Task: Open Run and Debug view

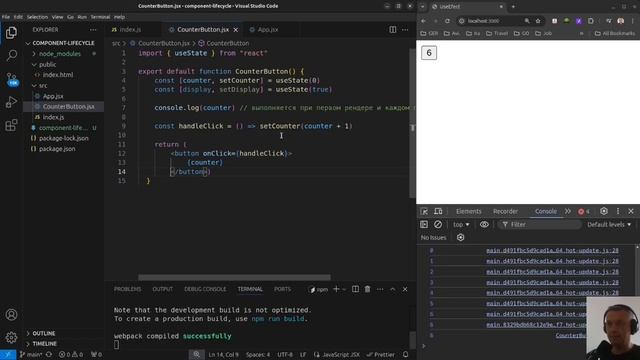Action: click(x=11, y=102)
